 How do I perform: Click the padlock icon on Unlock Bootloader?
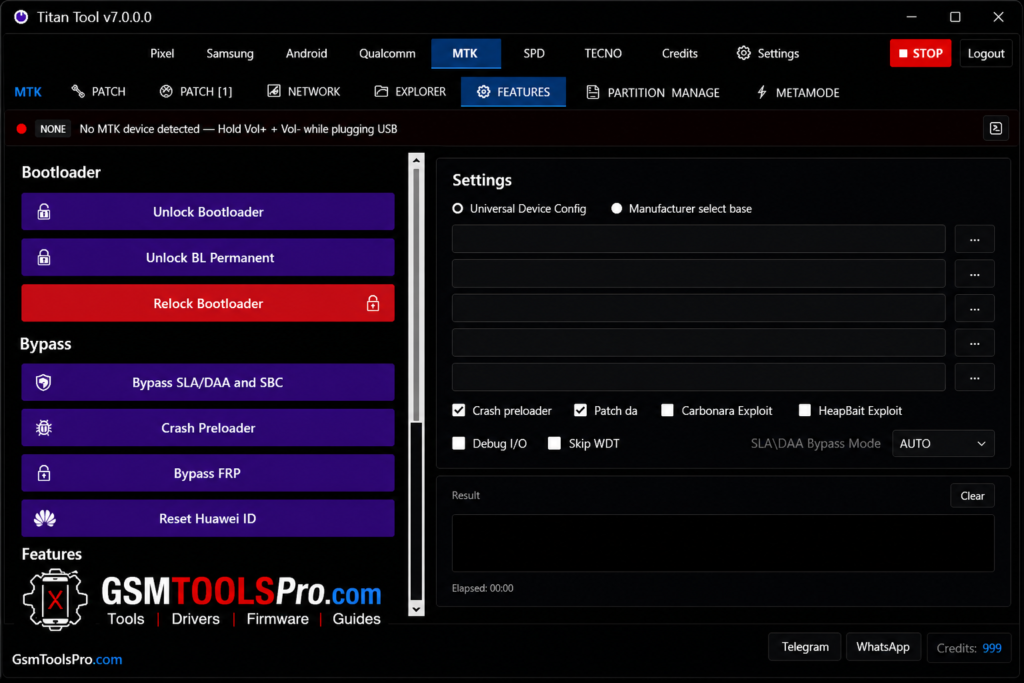click(x=44, y=212)
